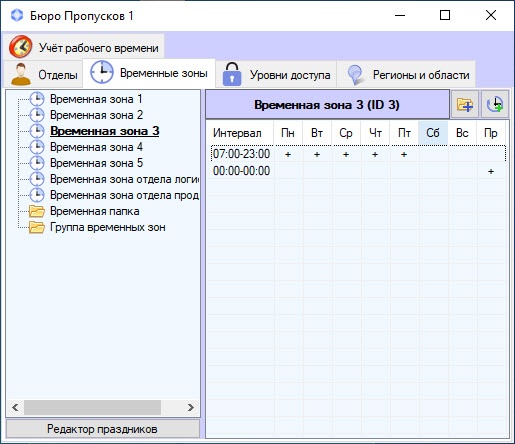
Task: Click the Редактор праздников button
Action: coord(103,429)
